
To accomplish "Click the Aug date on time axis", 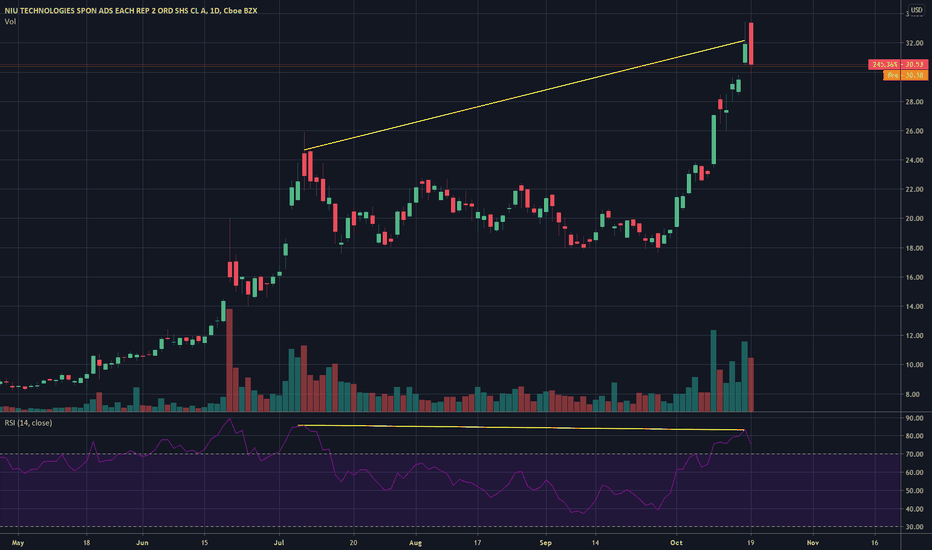I will [x=415, y=543].
